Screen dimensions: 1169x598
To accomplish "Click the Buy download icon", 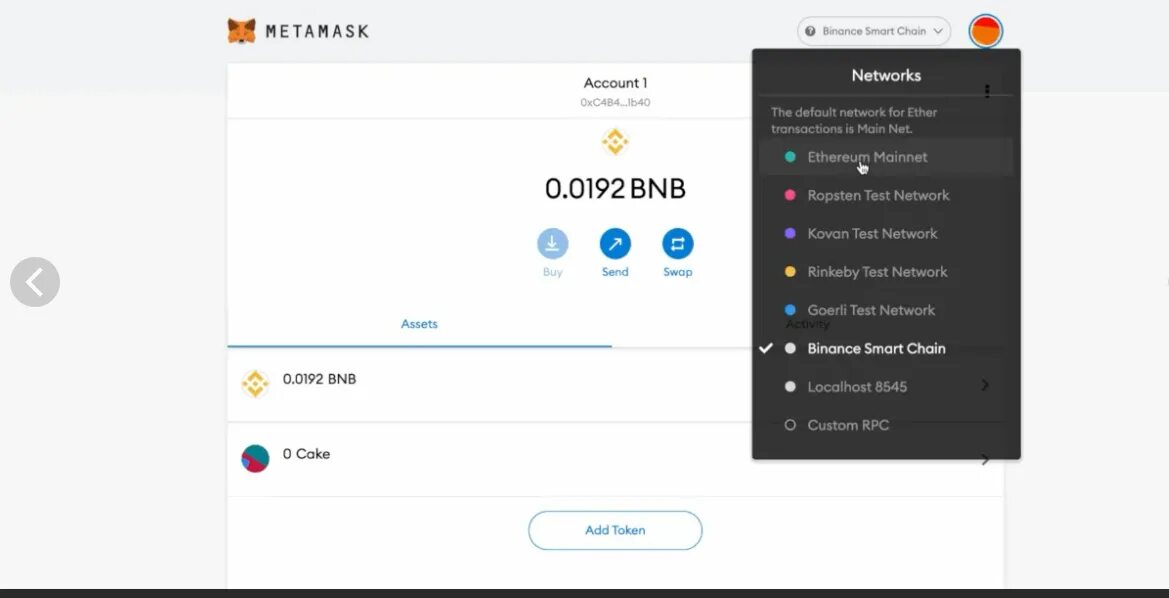I will pos(552,244).
